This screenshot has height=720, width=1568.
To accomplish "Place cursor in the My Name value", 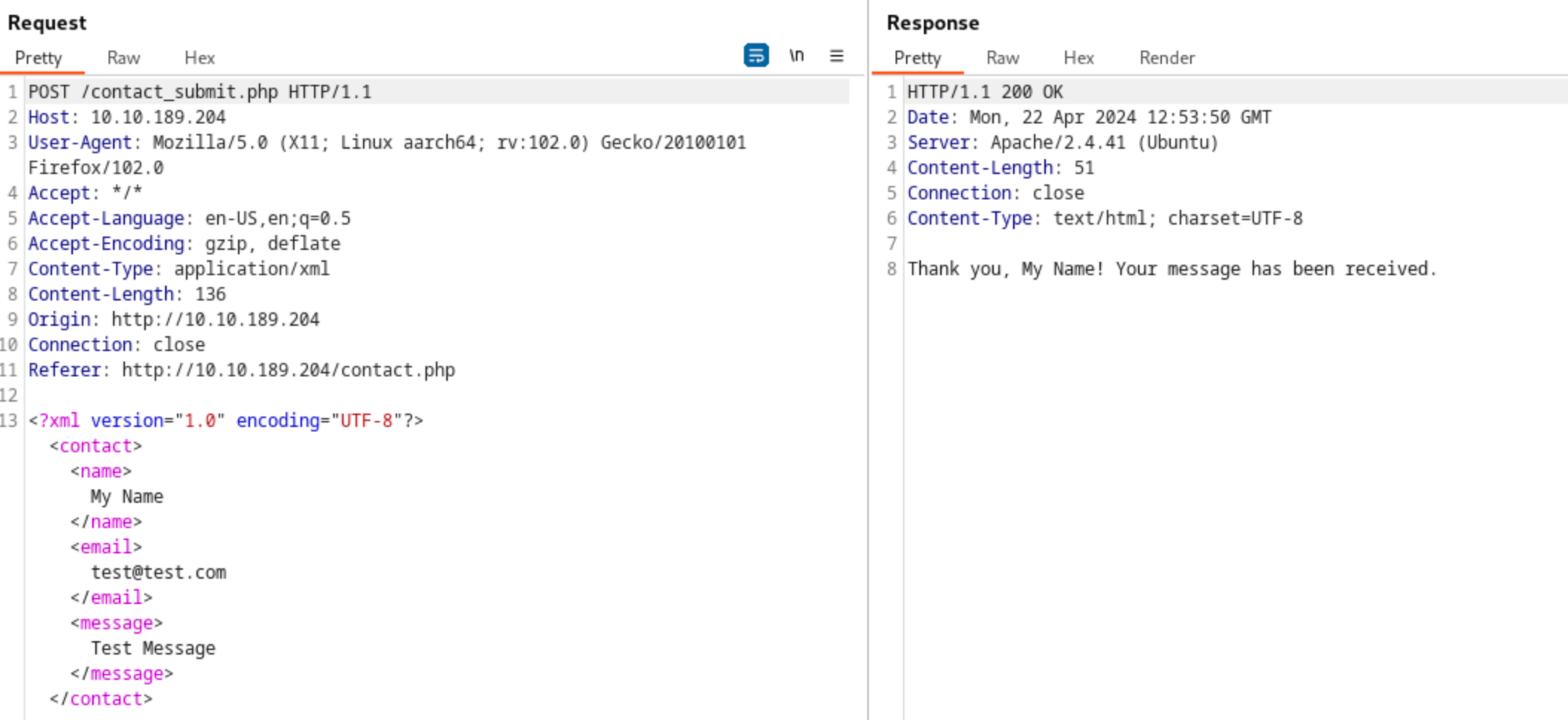I will [x=127, y=497].
